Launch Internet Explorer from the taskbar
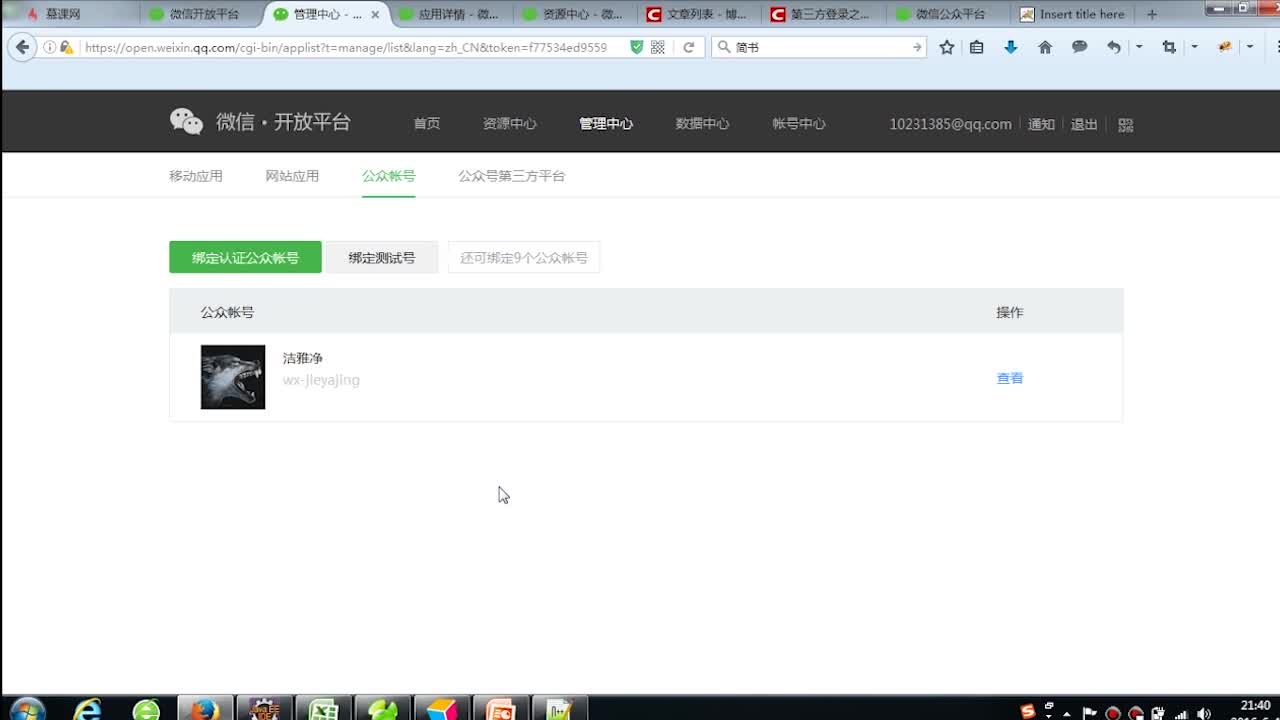Image resolution: width=1280 pixels, height=720 pixels. pos(88,709)
